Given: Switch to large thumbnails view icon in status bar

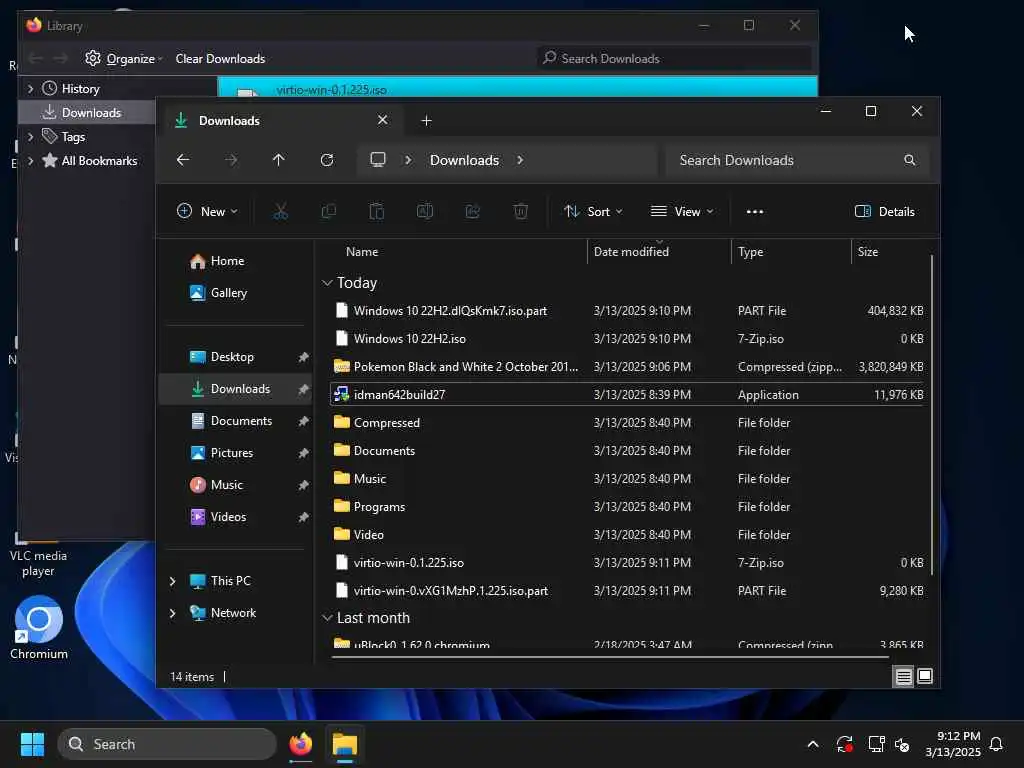Looking at the screenshot, I should pyautogui.click(x=925, y=676).
